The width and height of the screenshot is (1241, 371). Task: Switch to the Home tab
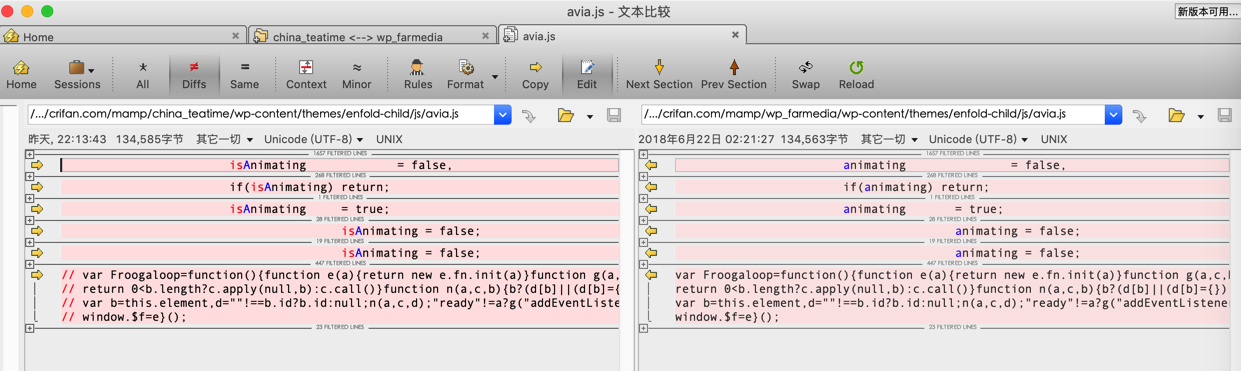click(122, 36)
